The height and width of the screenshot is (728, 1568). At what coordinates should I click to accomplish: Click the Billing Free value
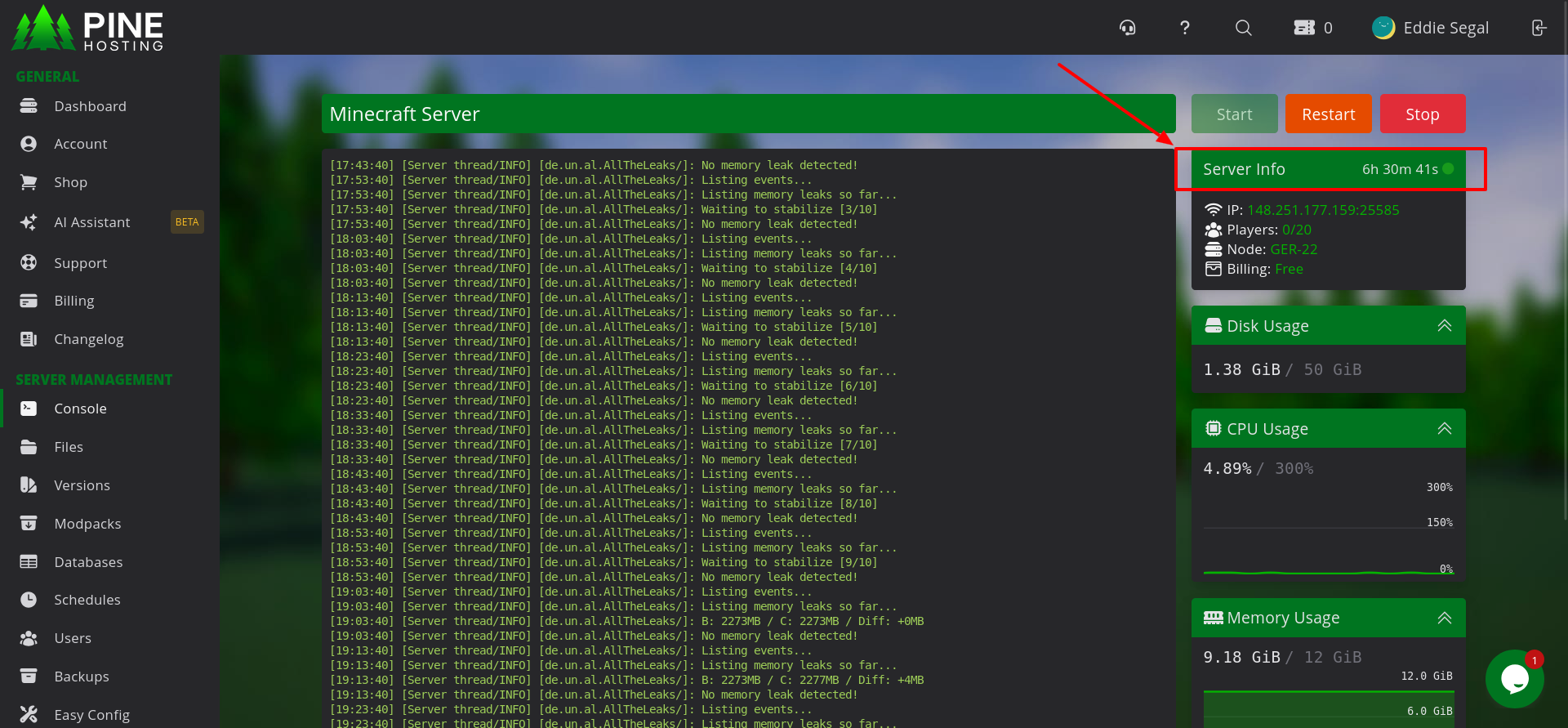[1289, 269]
